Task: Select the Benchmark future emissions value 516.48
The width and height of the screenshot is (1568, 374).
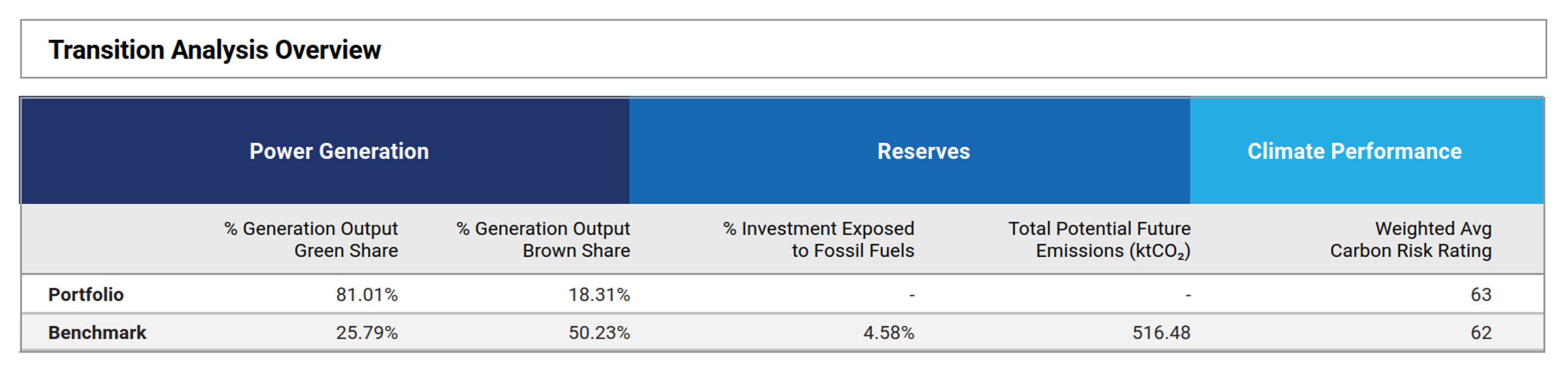Action: 1161,333
